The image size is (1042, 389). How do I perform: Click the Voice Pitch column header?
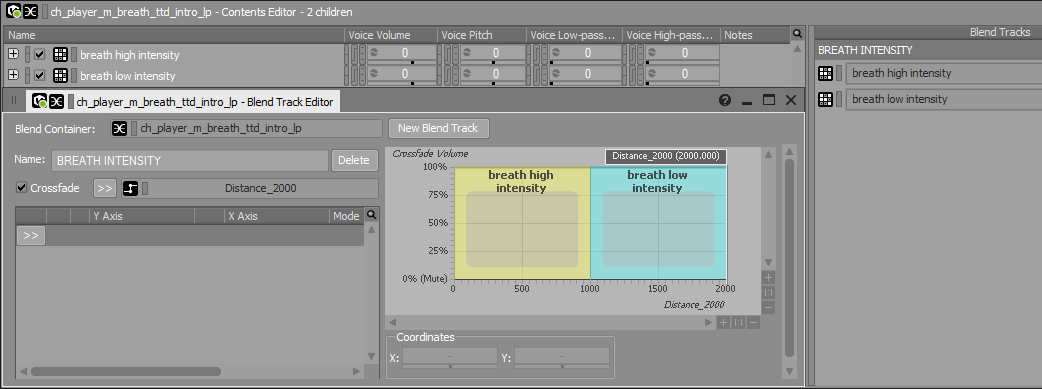pyautogui.click(x=482, y=35)
